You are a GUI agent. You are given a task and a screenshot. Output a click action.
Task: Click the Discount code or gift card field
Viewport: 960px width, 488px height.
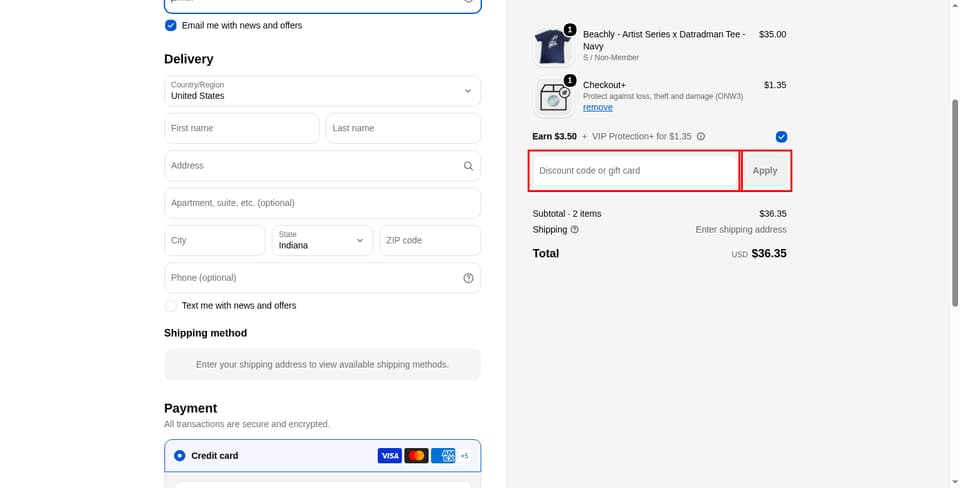(x=635, y=170)
